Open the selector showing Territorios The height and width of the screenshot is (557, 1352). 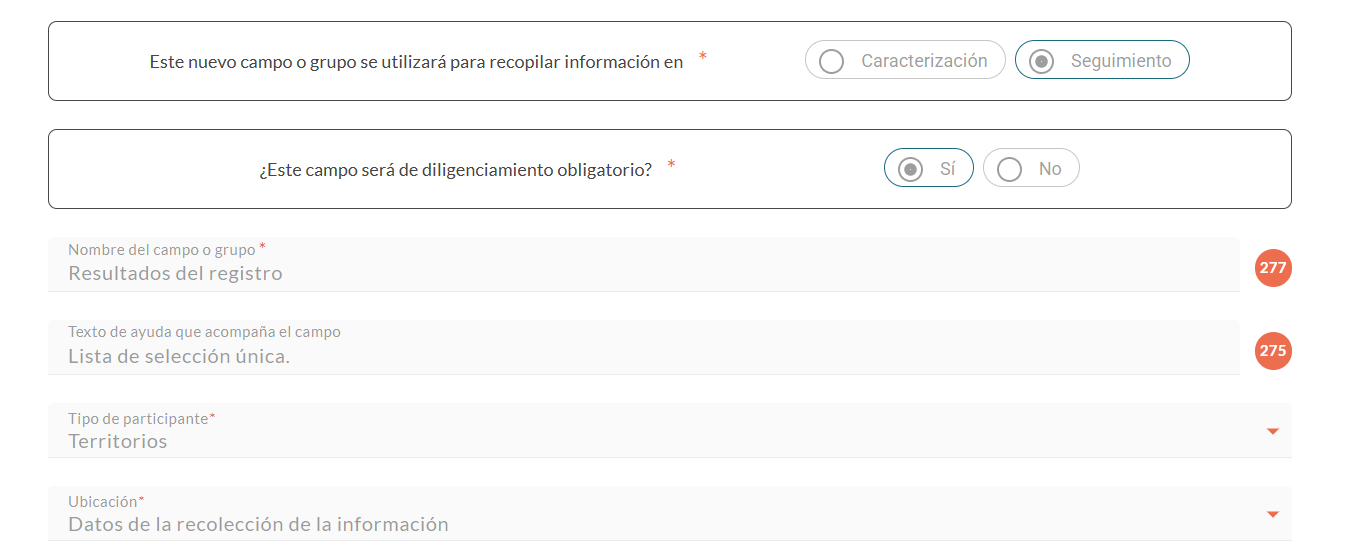[118, 442]
